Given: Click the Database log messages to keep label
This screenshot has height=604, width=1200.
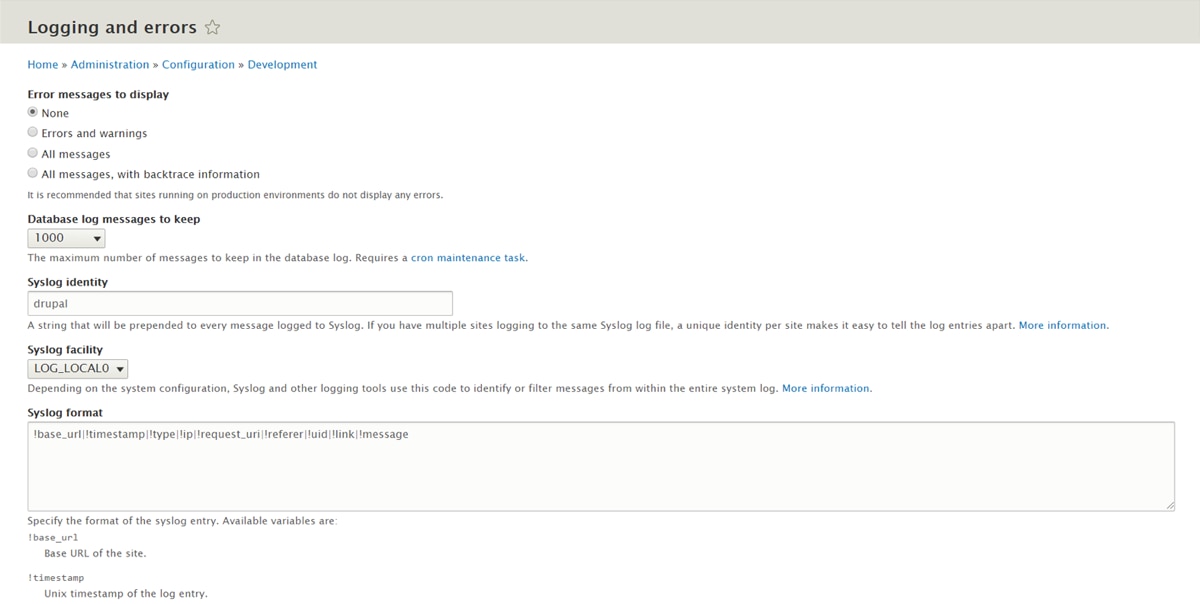Looking at the screenshot, I should (114, 219).
